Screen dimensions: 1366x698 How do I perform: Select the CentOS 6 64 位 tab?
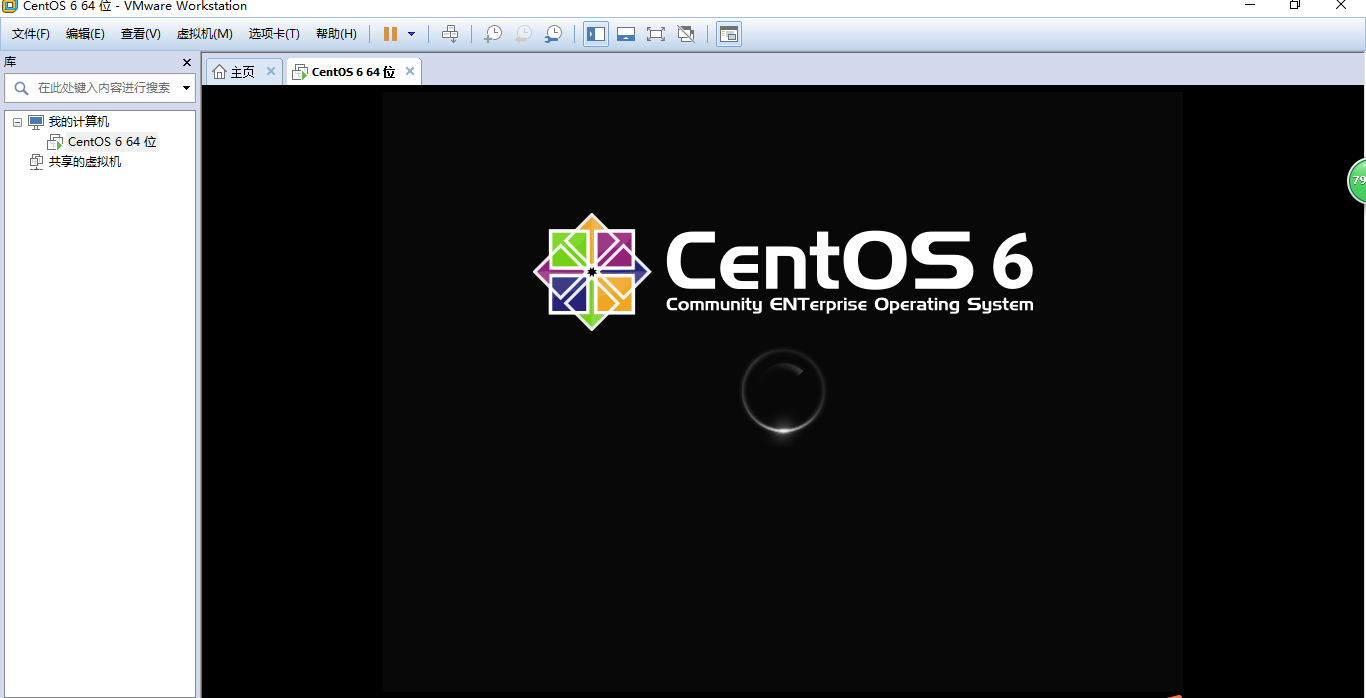tap(353, 72)
